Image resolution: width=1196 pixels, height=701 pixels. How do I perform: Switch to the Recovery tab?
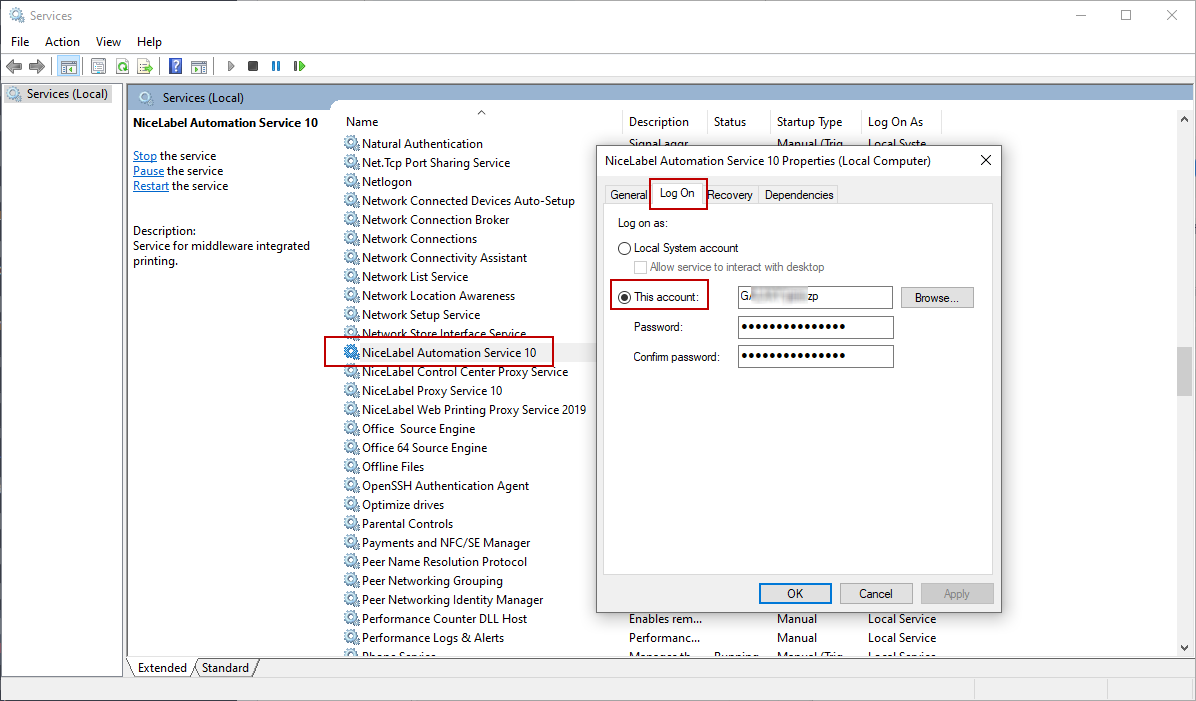[x=730, y=195]
